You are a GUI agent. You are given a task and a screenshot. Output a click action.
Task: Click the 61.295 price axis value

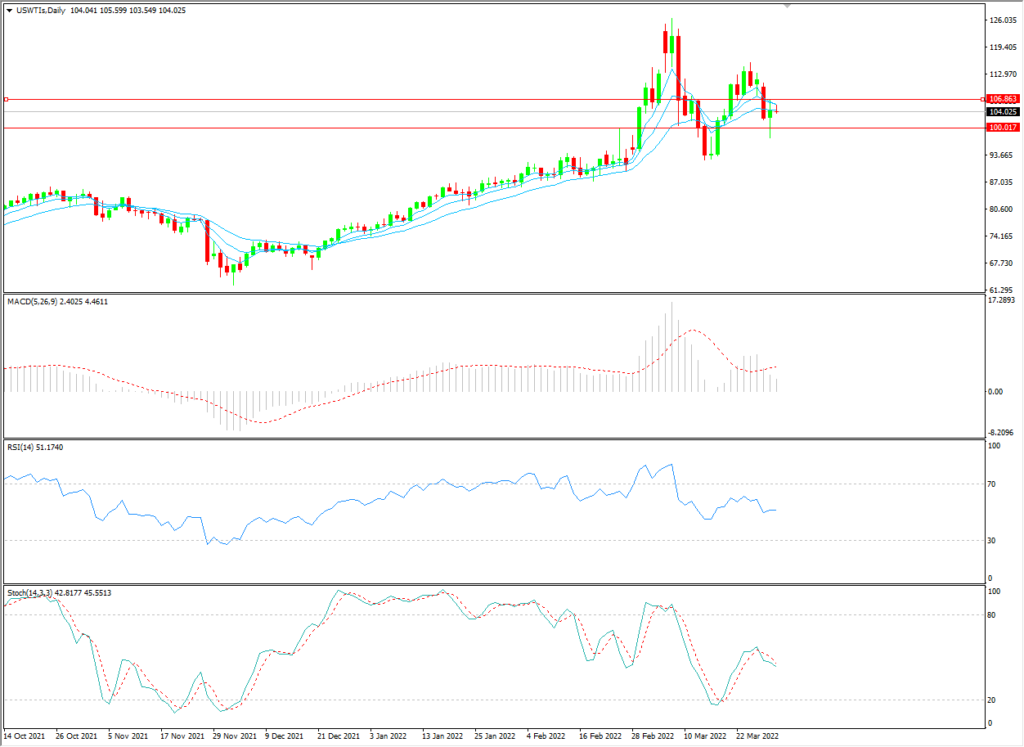click(1003, 290)
